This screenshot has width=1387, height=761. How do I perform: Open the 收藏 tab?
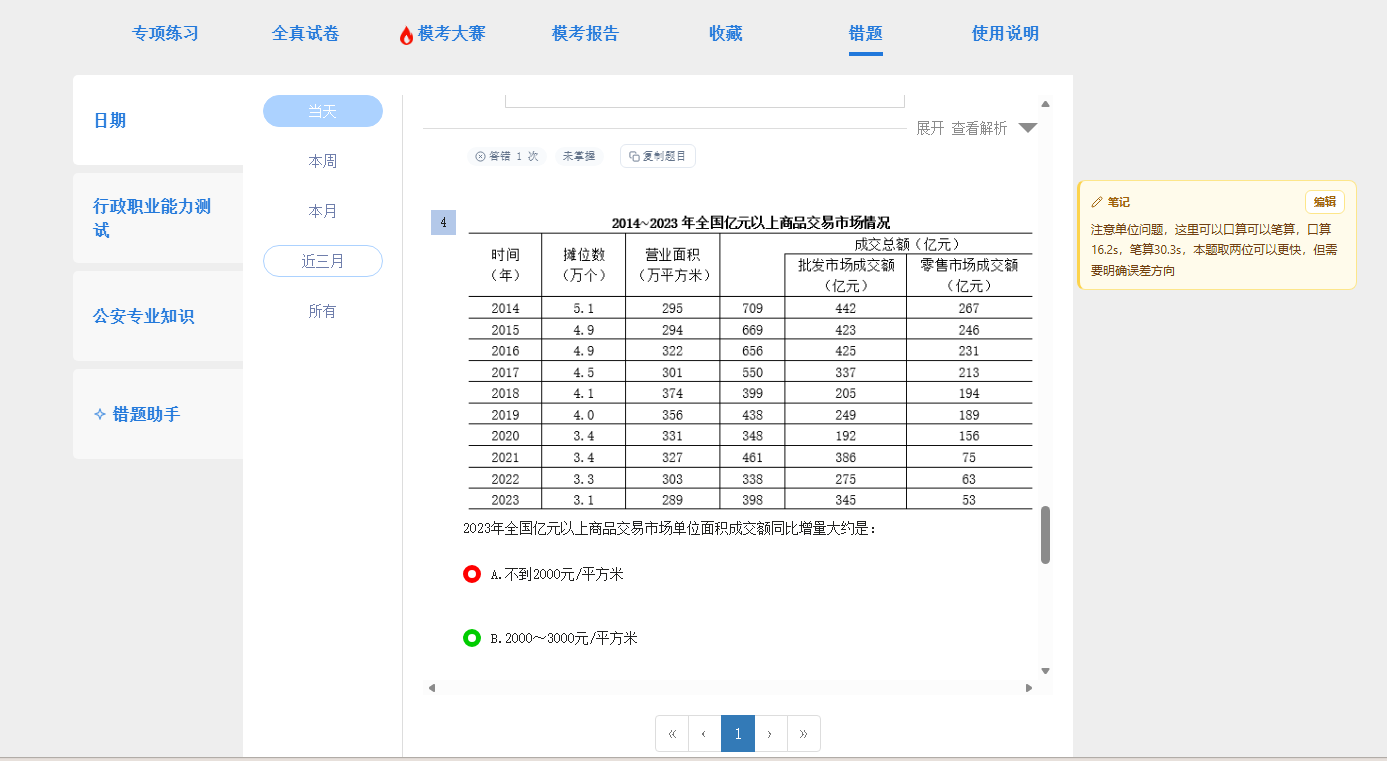pos(725,33)
